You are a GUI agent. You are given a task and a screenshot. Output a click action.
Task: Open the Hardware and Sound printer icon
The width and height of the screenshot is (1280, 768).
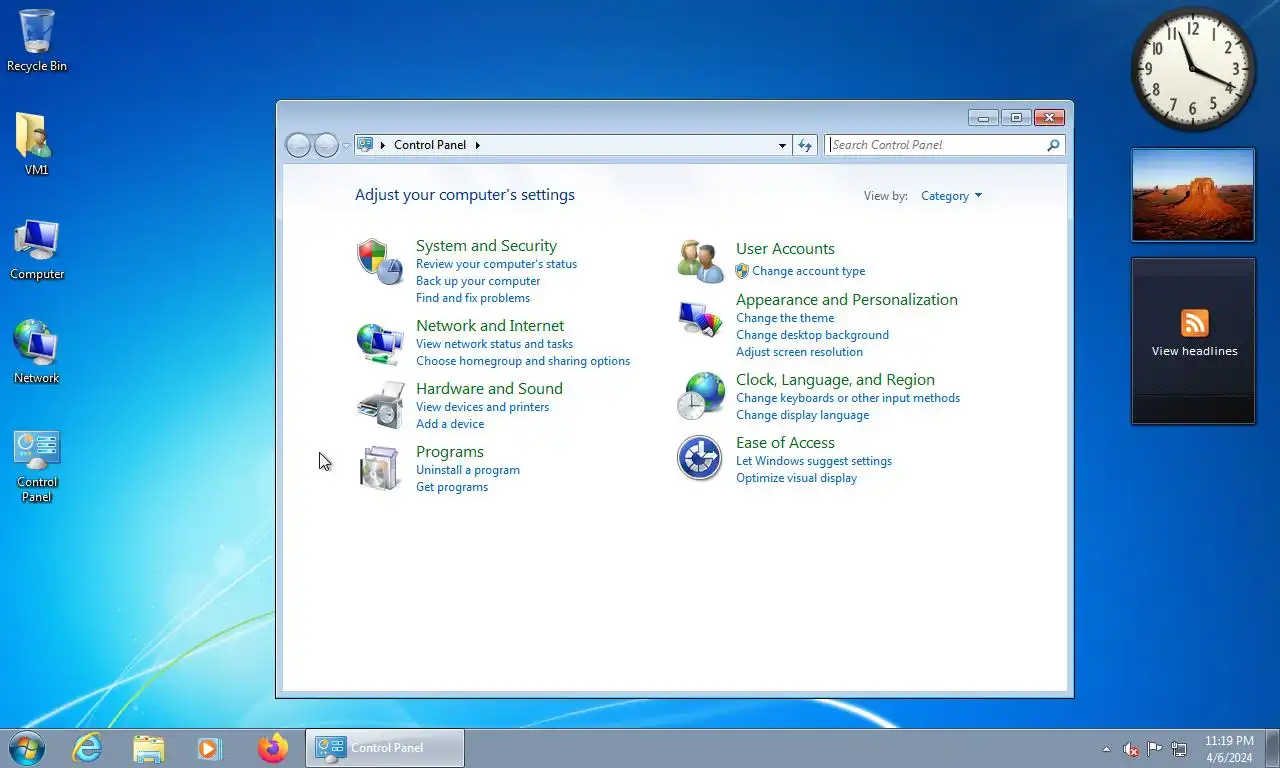click(x=380, y=406)
